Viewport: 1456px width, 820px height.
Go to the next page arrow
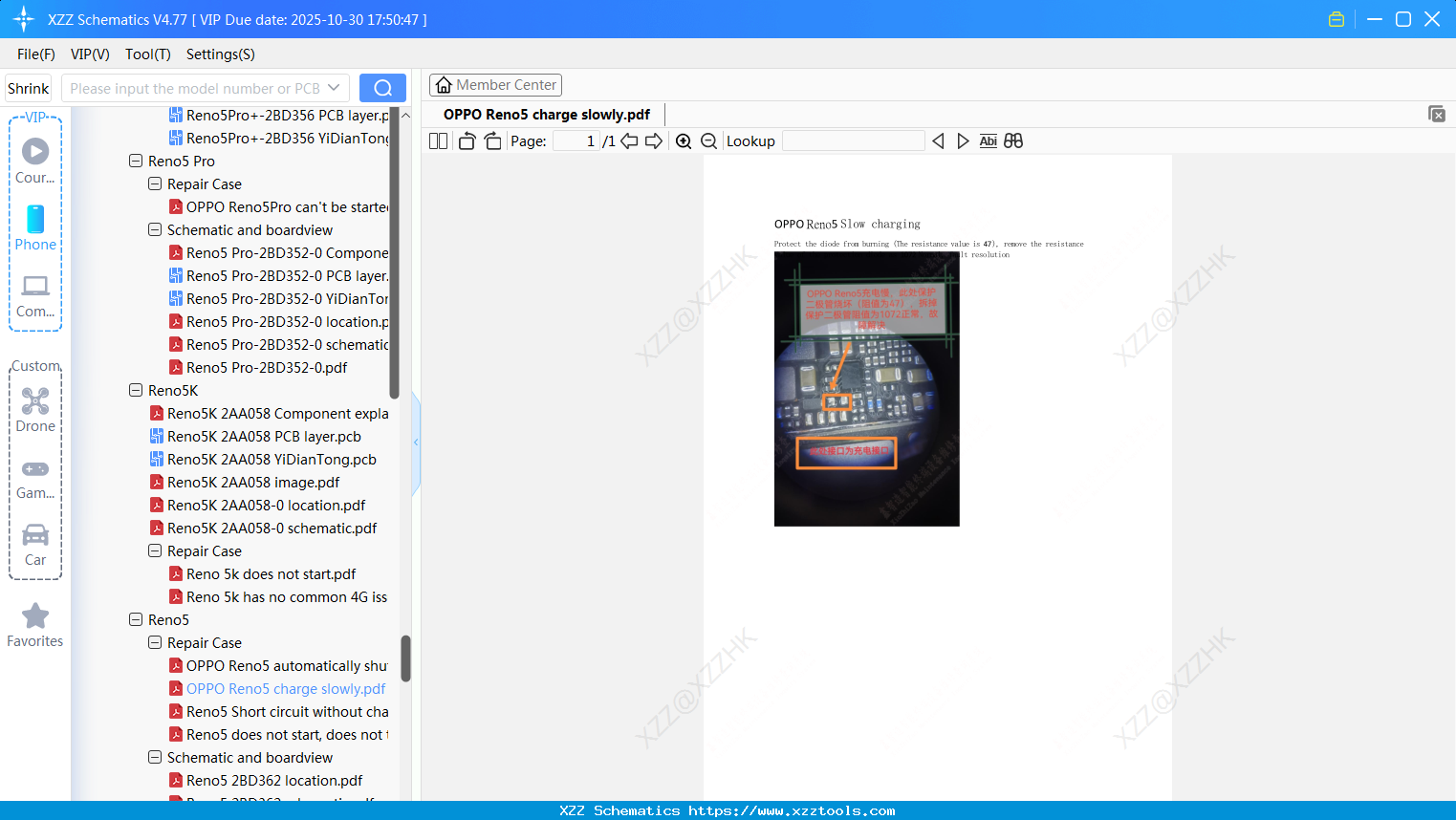pyautogui.click(x=654, y=141)
